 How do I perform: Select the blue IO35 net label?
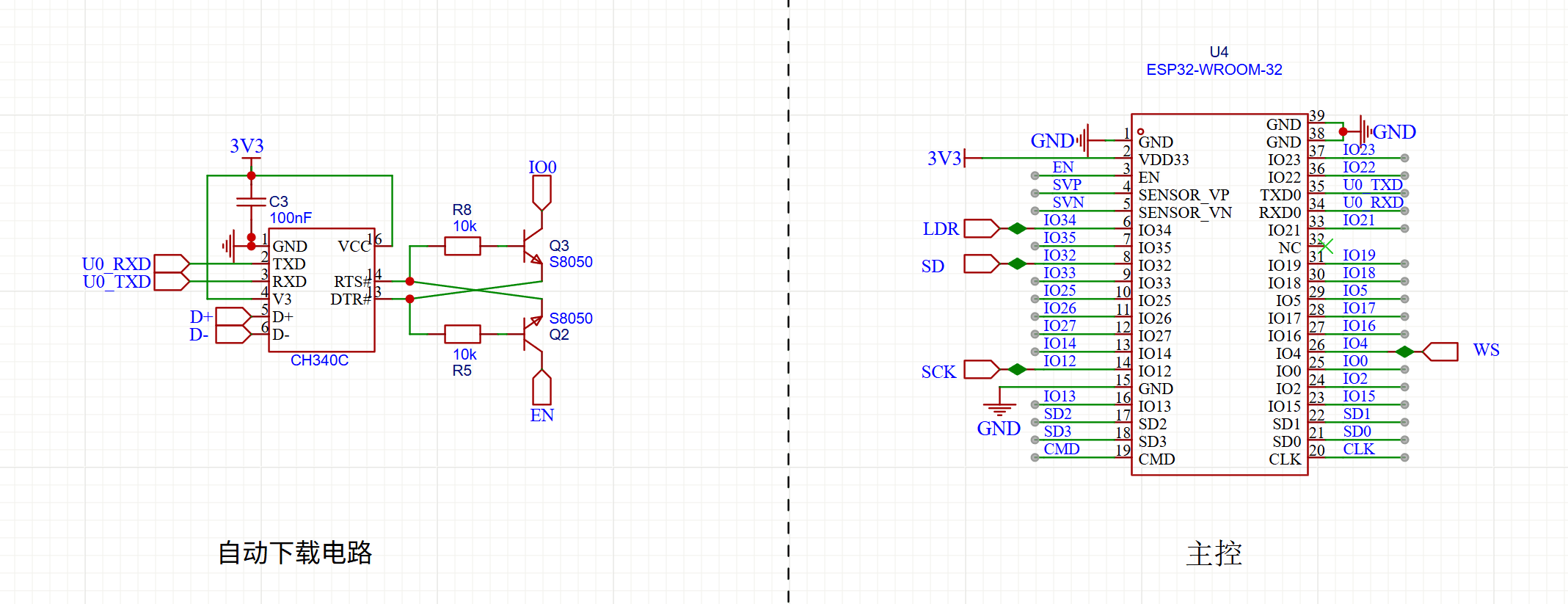(1060, 238)
